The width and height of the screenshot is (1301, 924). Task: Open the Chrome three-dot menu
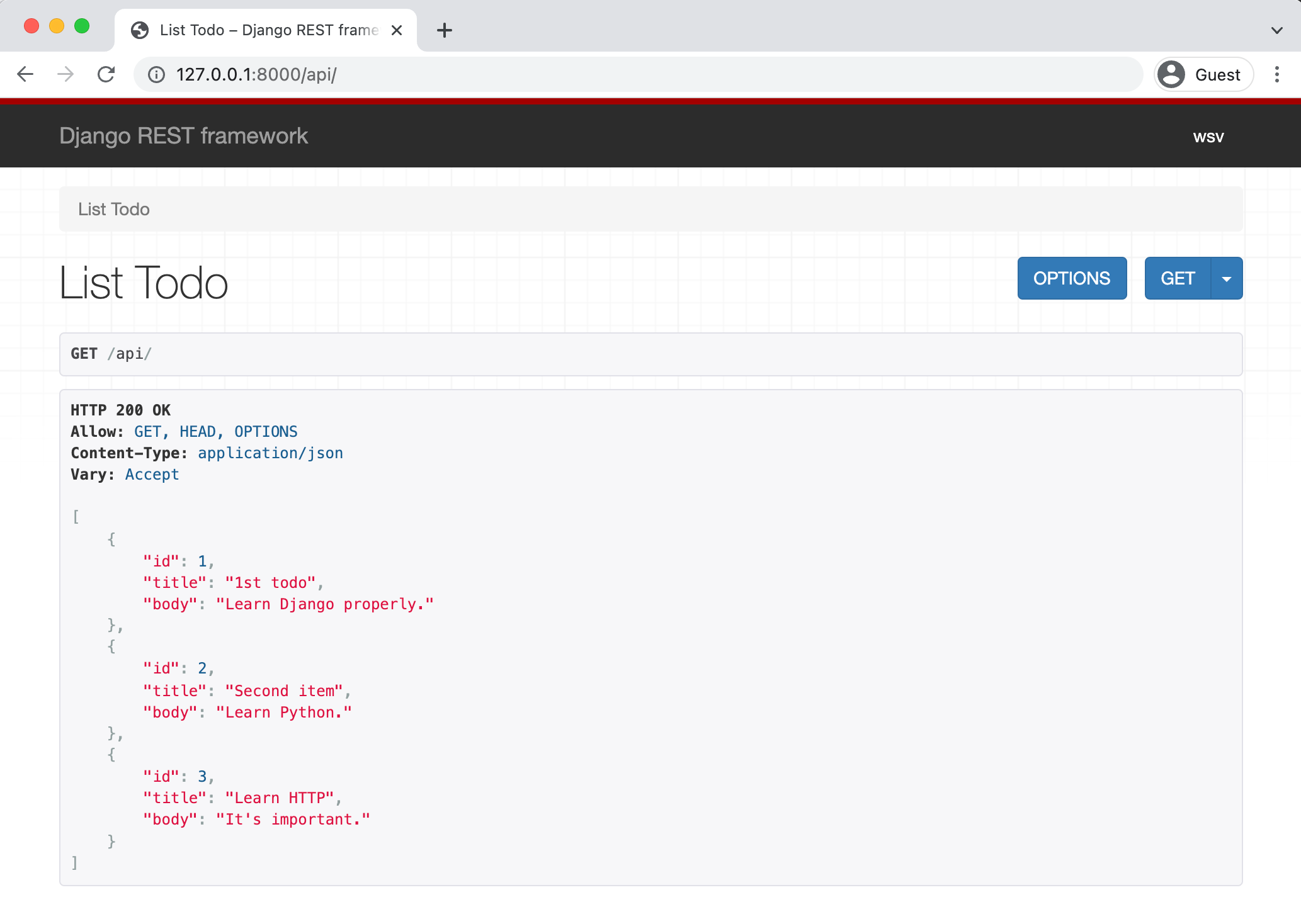click(x=1277, y=74)
